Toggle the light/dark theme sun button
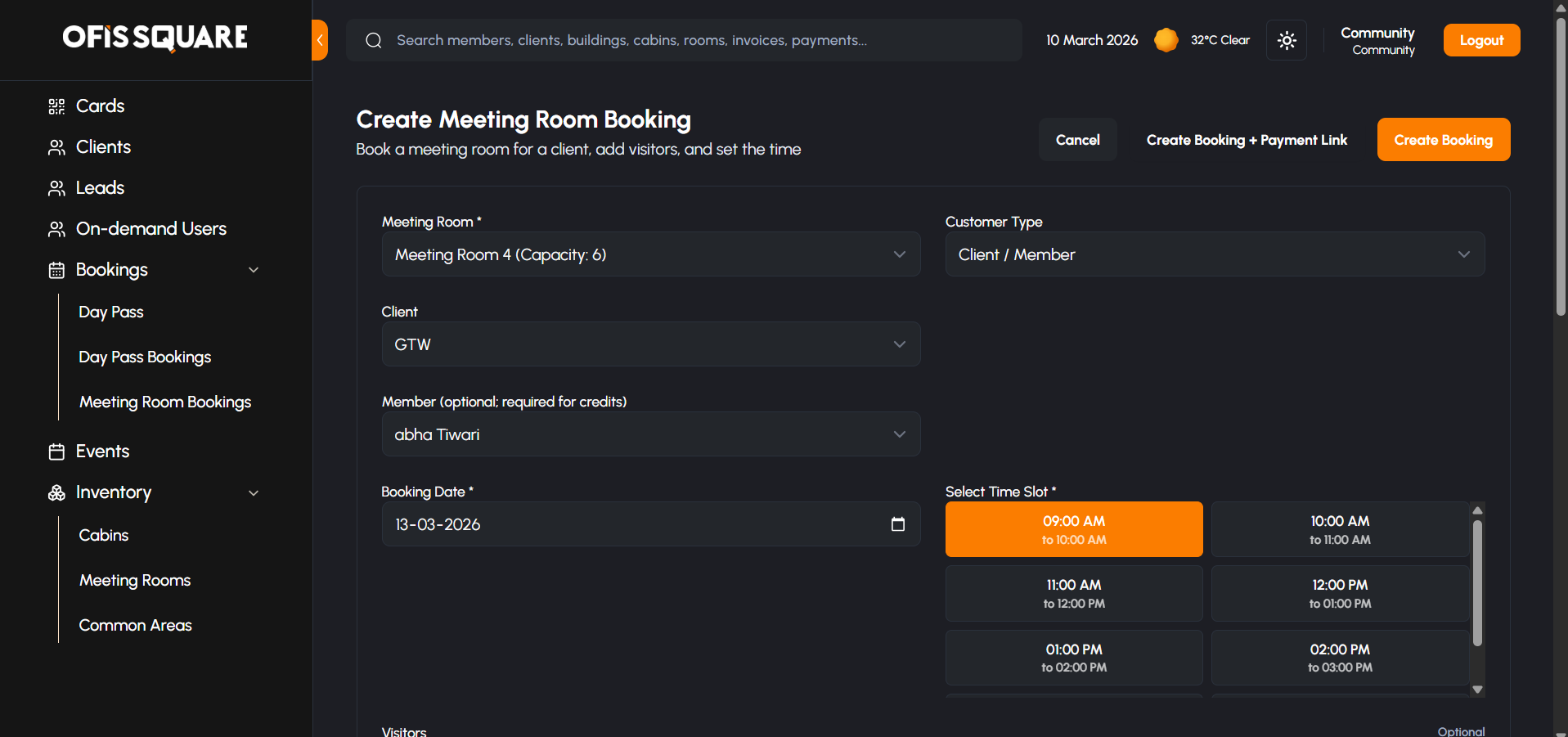 (x=1286, y=40)
